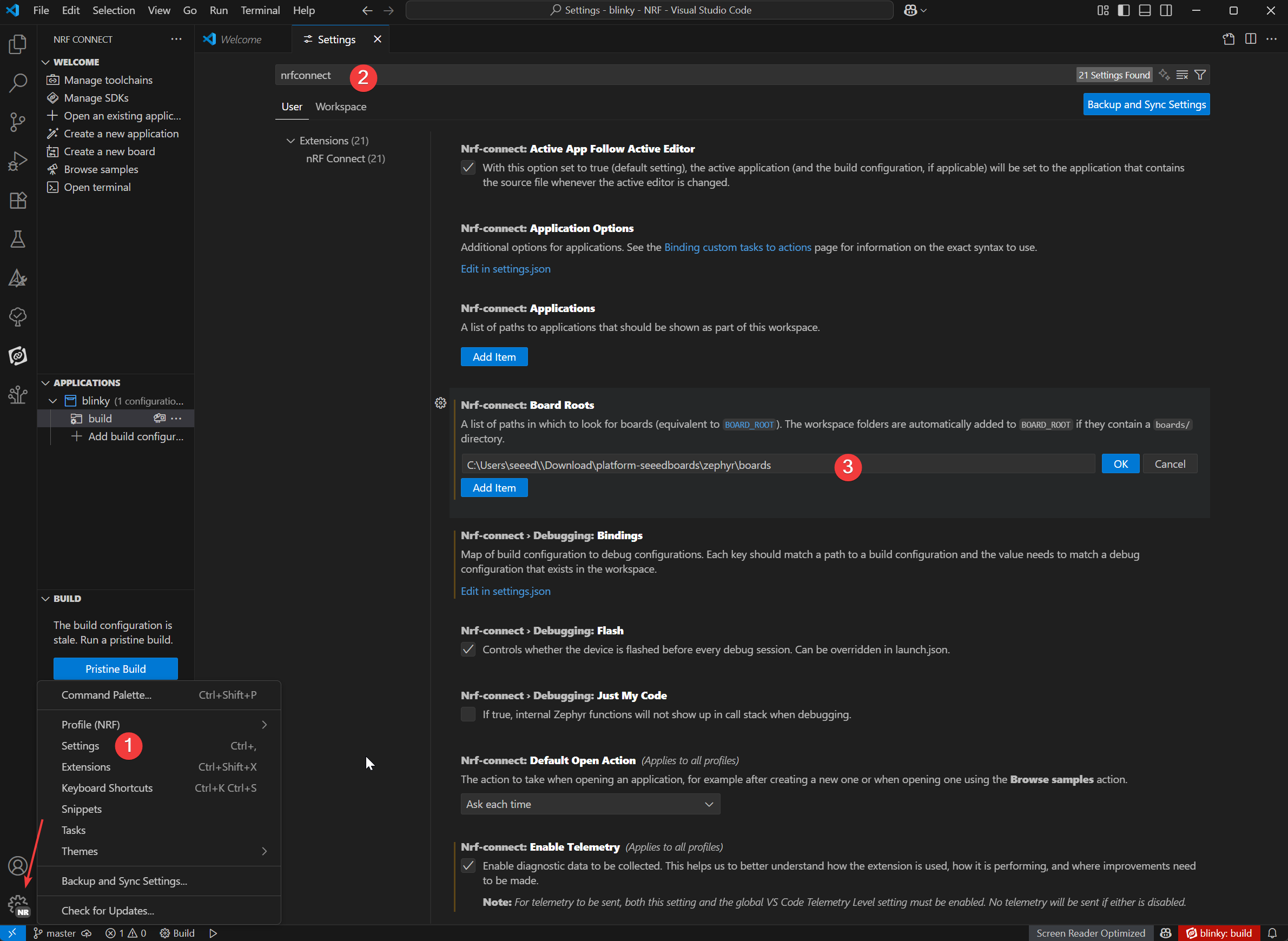Open the Terminal menu
Viewport: 1288px width, 941px height.
(x=260, y=10)
